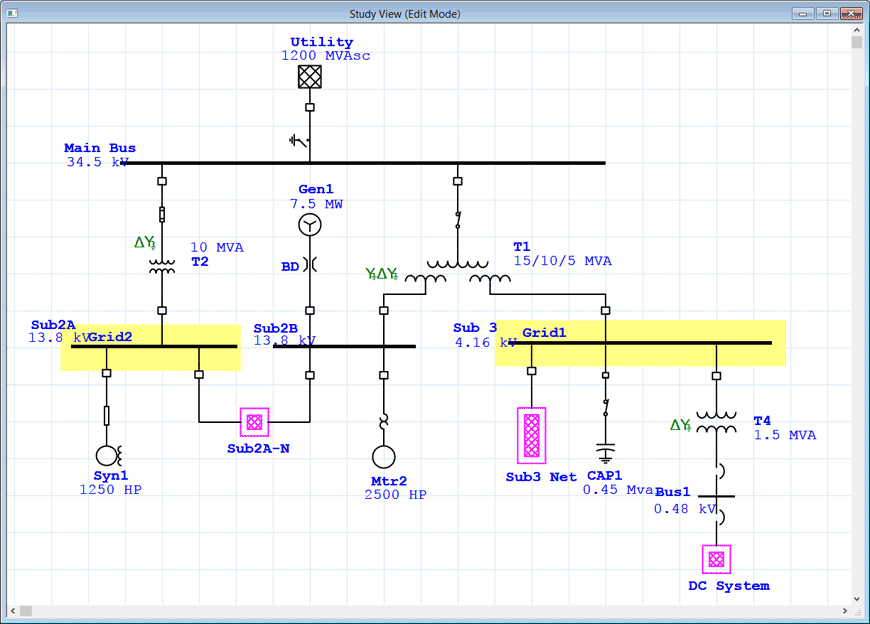This screenshot has height=624, width=870.
Task: Select the Main Bus bar
Action: (x=363, y=163)
